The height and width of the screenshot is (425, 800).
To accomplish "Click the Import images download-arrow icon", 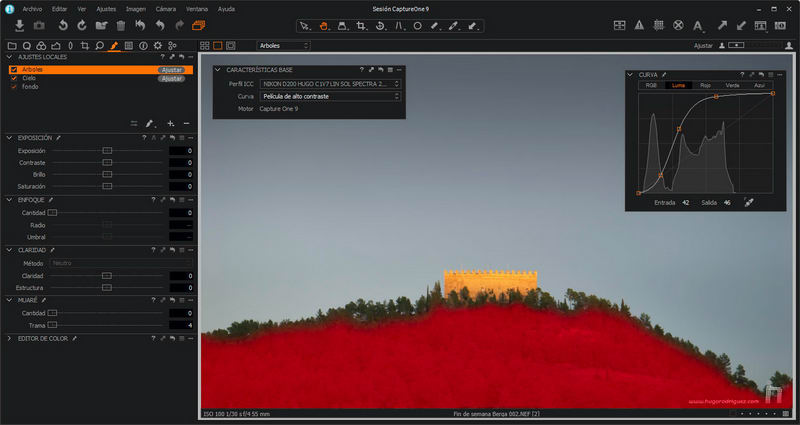I will (19, 25).
